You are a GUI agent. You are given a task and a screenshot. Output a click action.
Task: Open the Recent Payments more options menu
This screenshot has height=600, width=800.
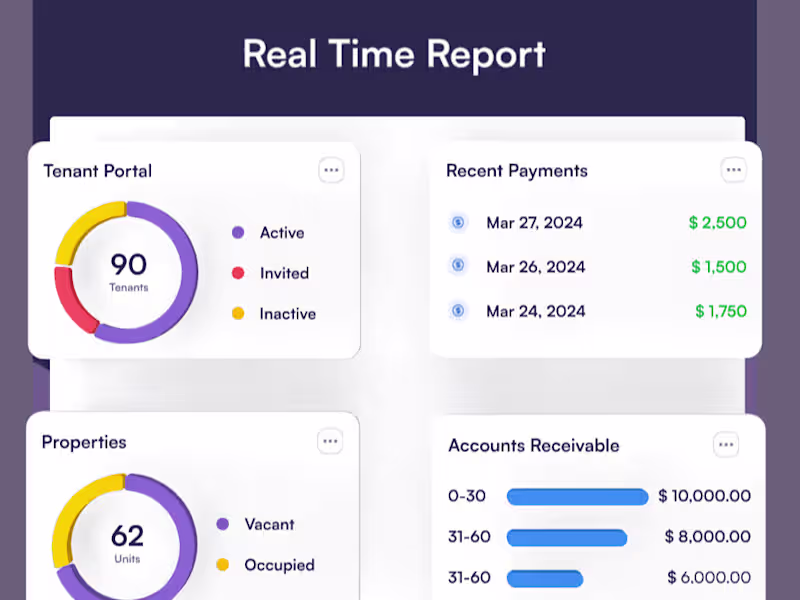(734, 170)
